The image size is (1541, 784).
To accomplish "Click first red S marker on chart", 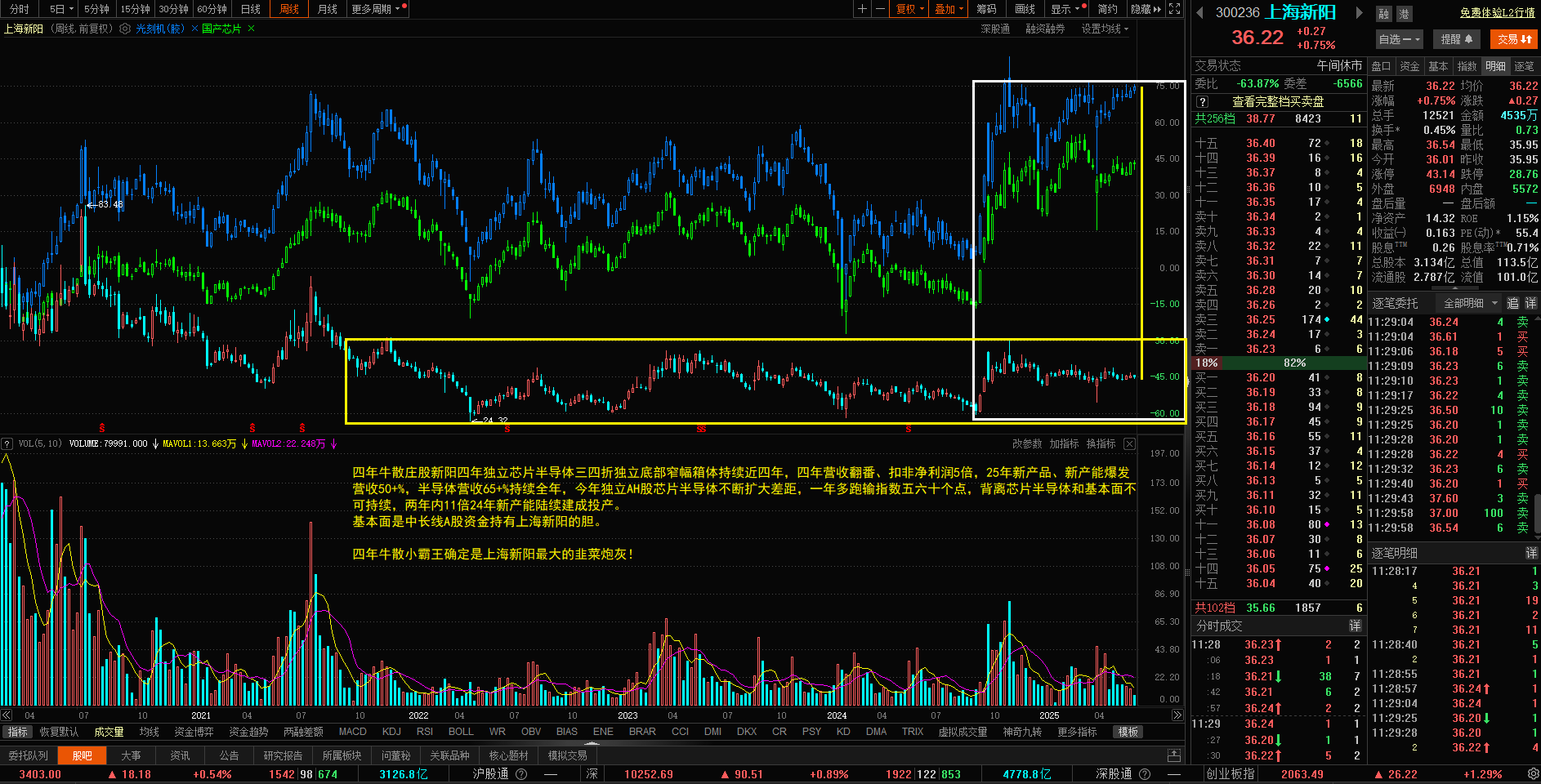I will pos(101,428).
